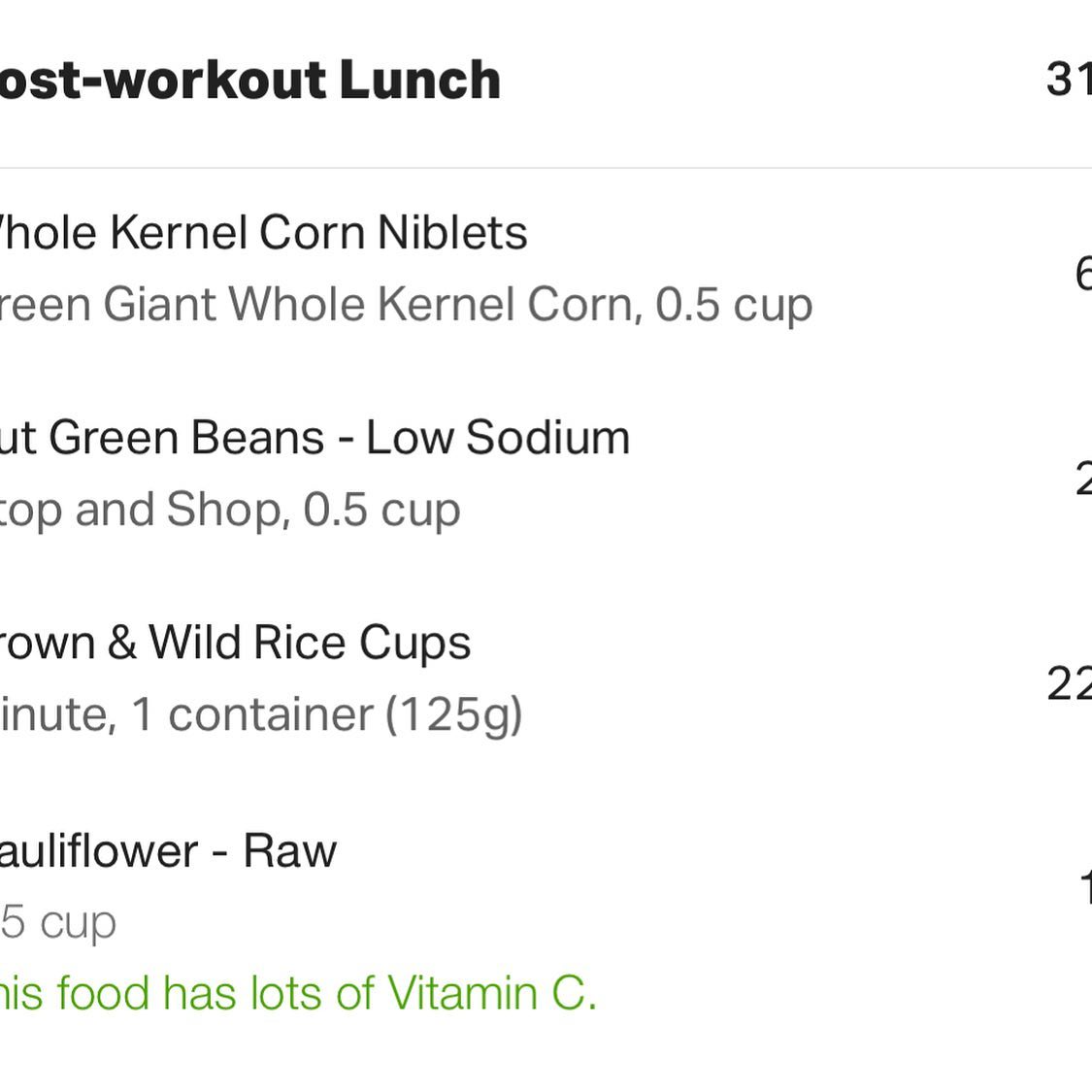Open the Whole Kernel Corn Niblets entry
Viewport: 1092px width, 1092px height.
pos(262,233)
